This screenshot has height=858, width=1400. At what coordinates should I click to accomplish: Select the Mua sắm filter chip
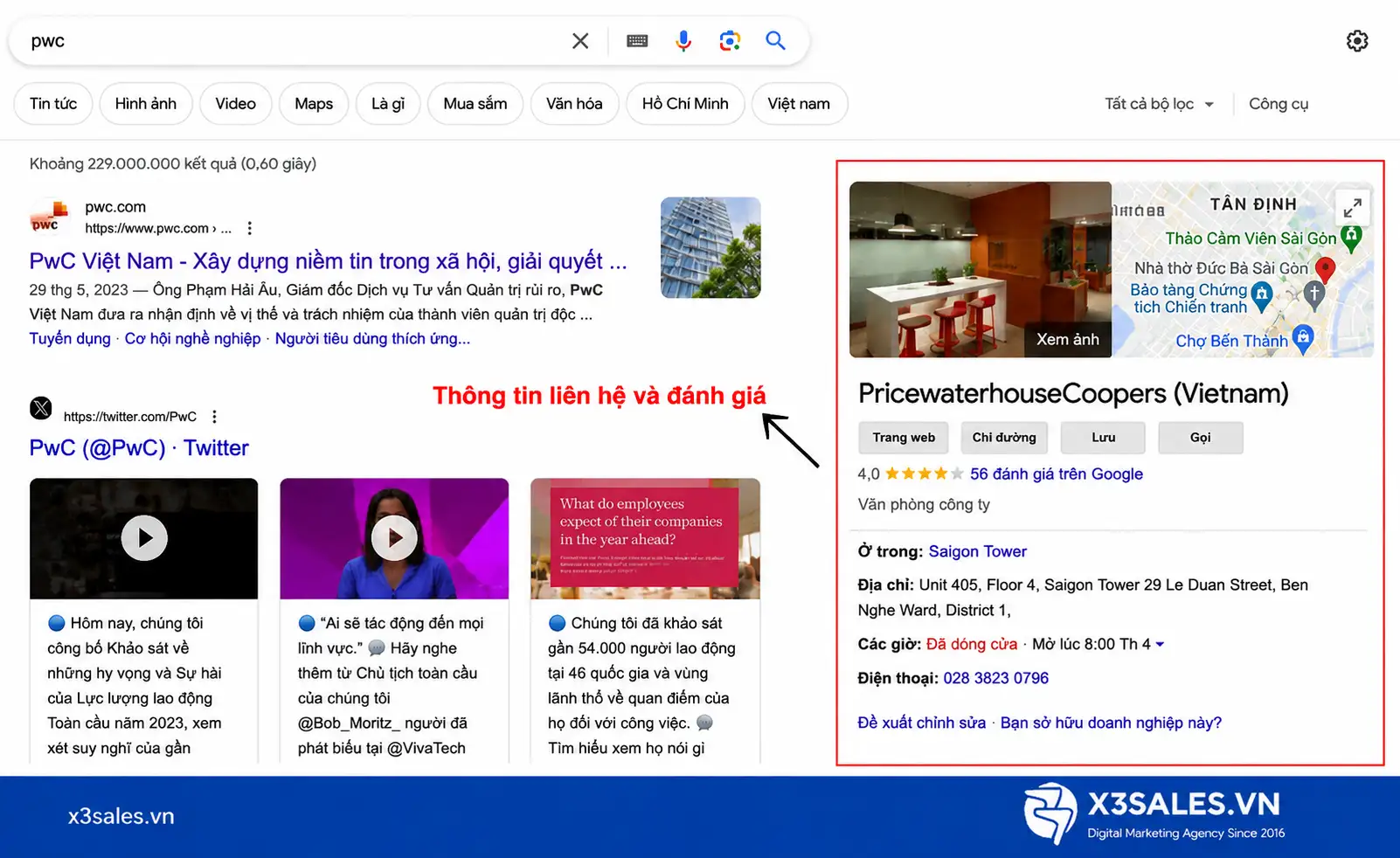(475, 104)
